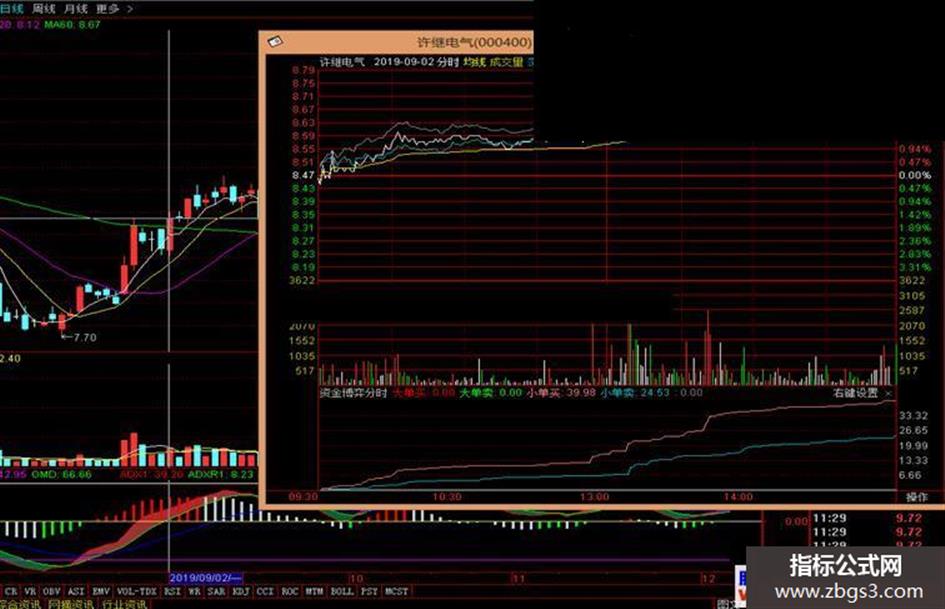Open the 更多 period options
The height and width of the screenshot is (609, 945).
tap(107, 8)
